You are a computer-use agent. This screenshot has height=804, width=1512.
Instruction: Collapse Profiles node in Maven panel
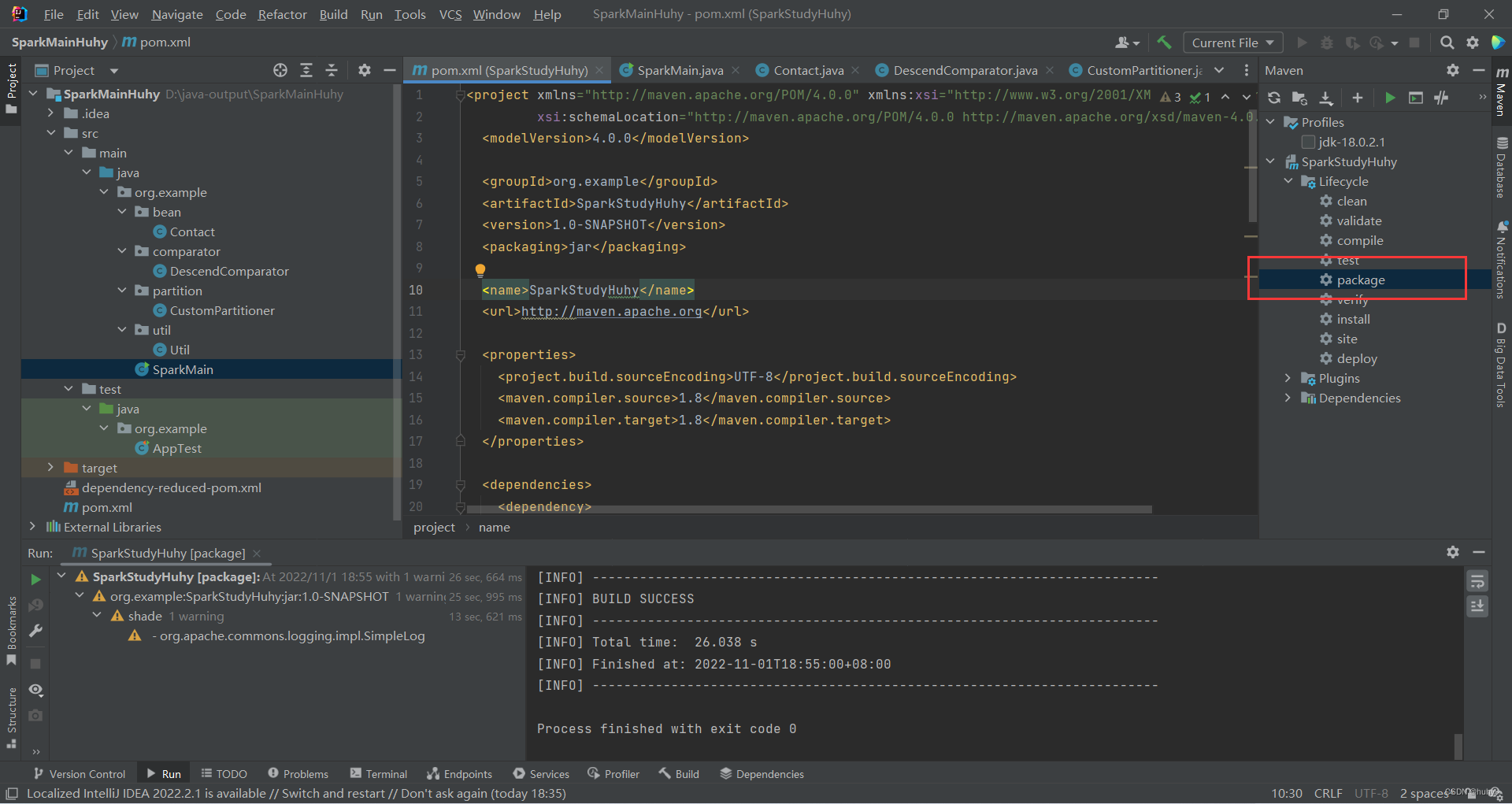1270,122
